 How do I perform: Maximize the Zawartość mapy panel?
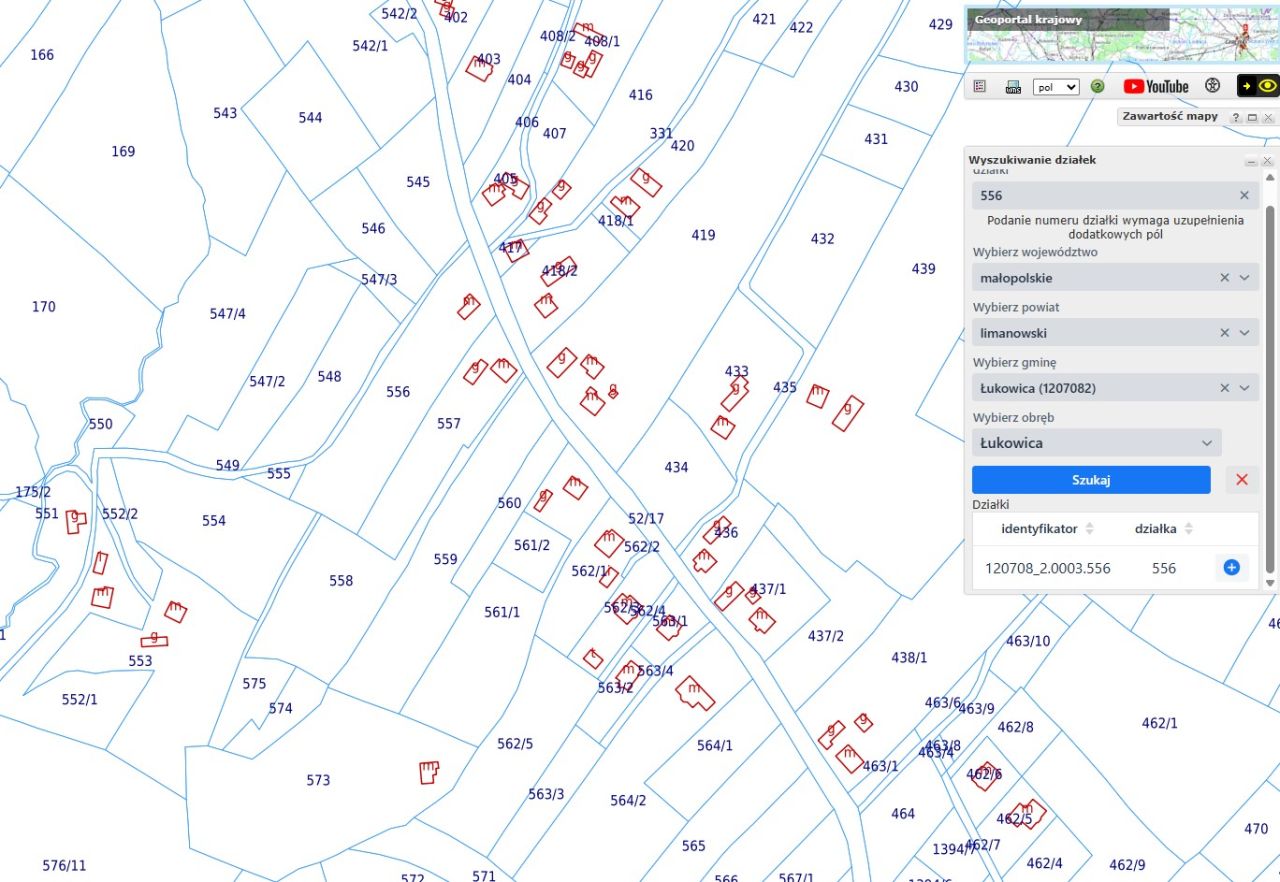point(1252,117)
